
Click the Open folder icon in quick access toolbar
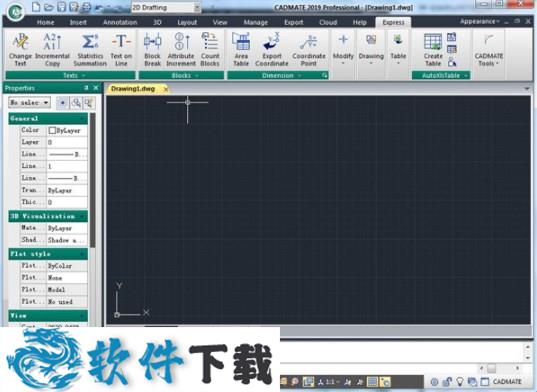click(49, 7)
